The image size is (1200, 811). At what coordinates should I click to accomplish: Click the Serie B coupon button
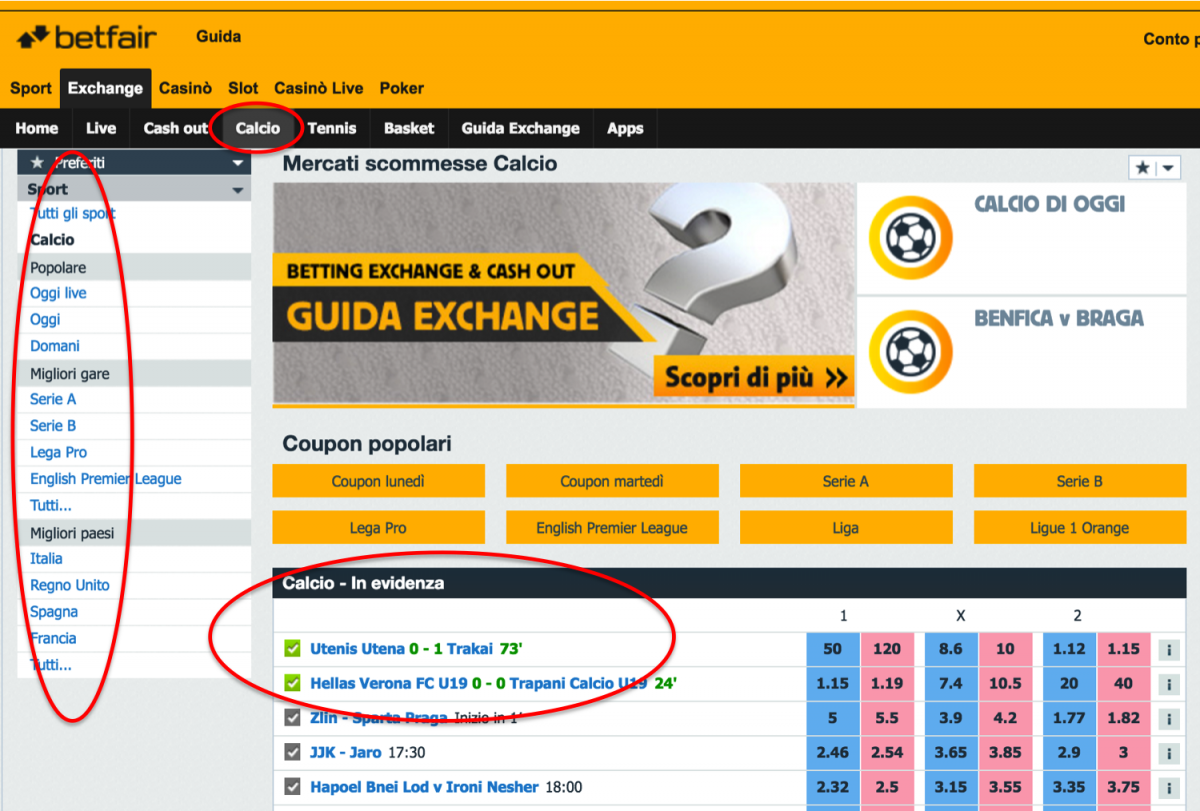coord(1080,481)
